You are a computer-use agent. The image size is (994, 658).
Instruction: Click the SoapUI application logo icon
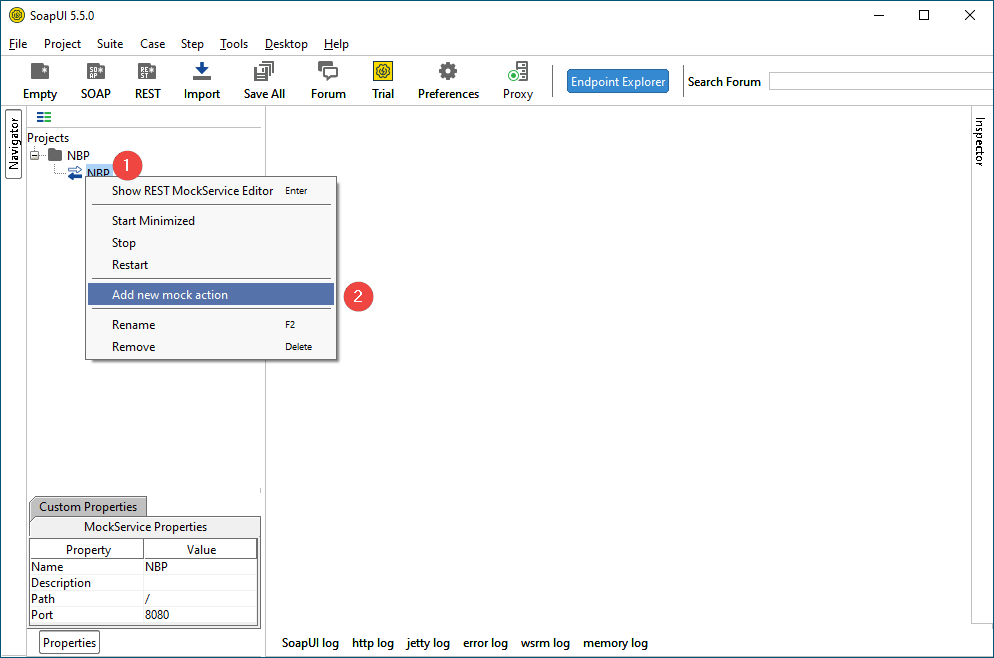pyautogui.click(x=17, y=15)
